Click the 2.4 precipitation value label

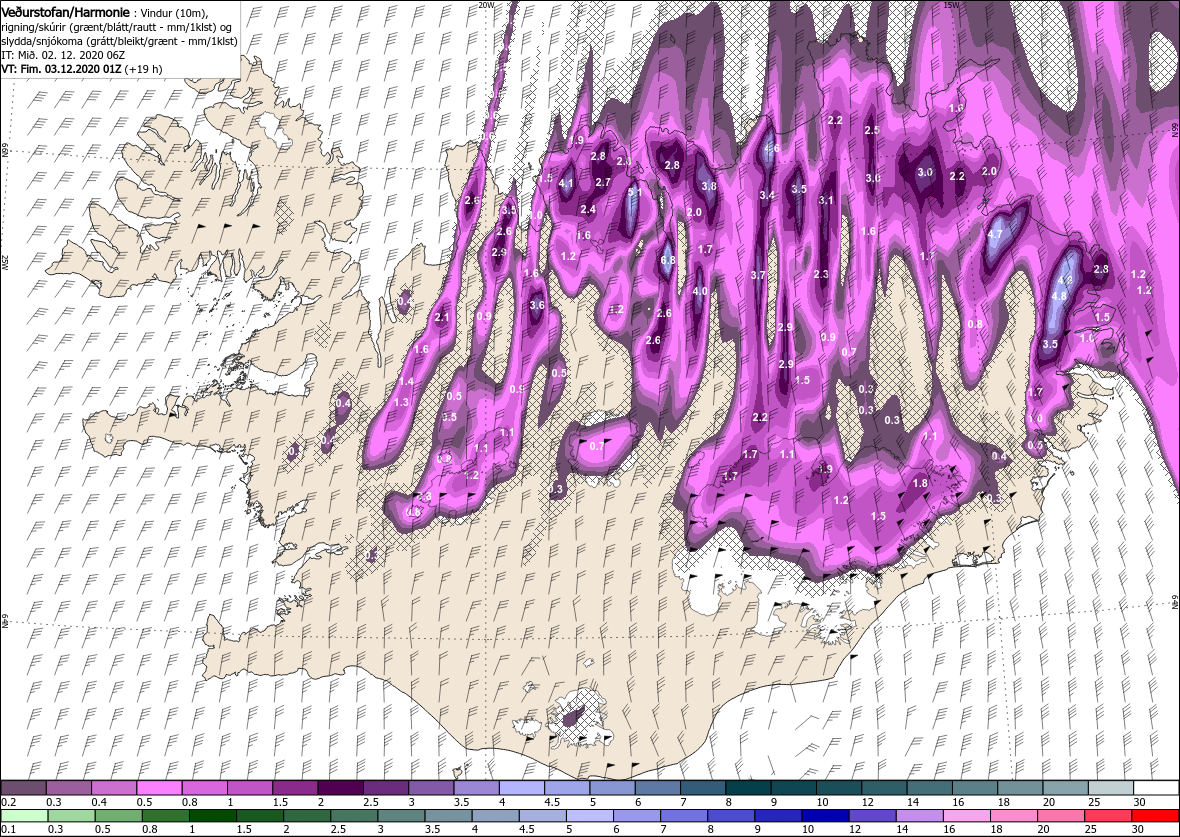[588, 209]
